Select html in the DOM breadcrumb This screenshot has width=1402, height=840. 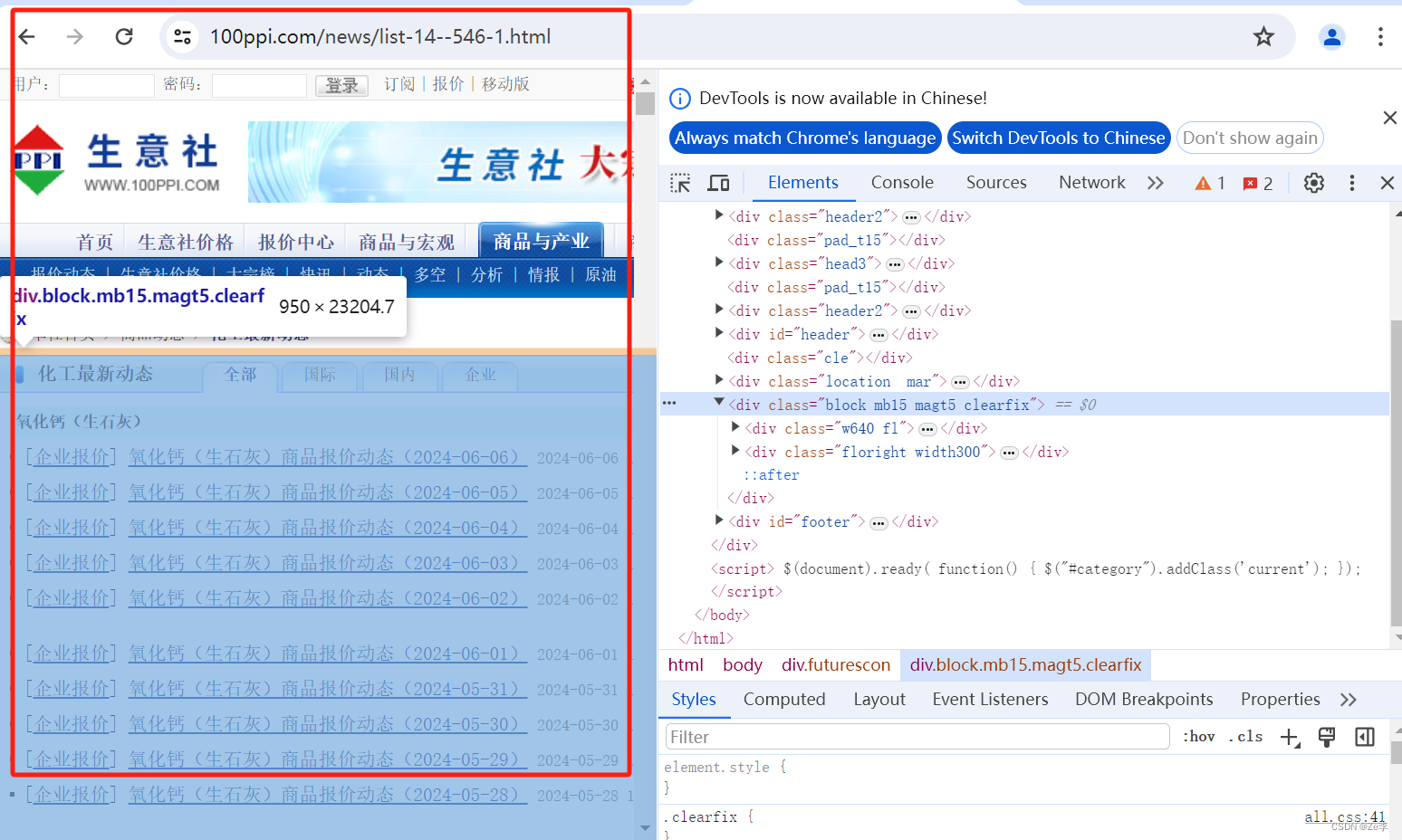point(686,665)
